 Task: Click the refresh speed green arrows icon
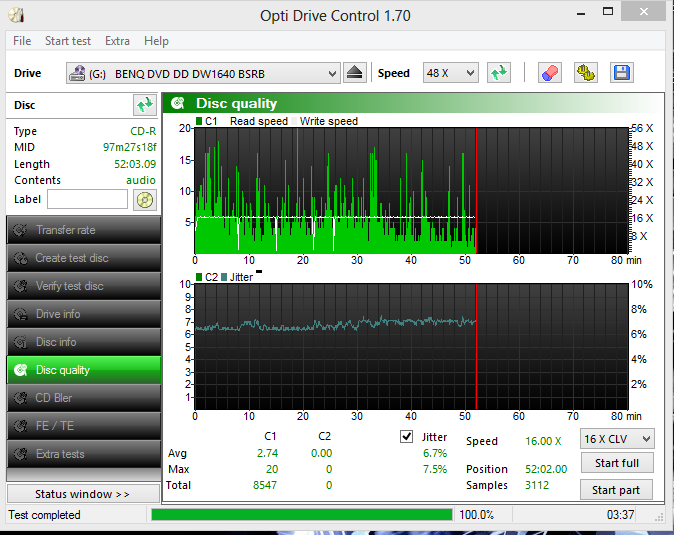pos(499,73)
